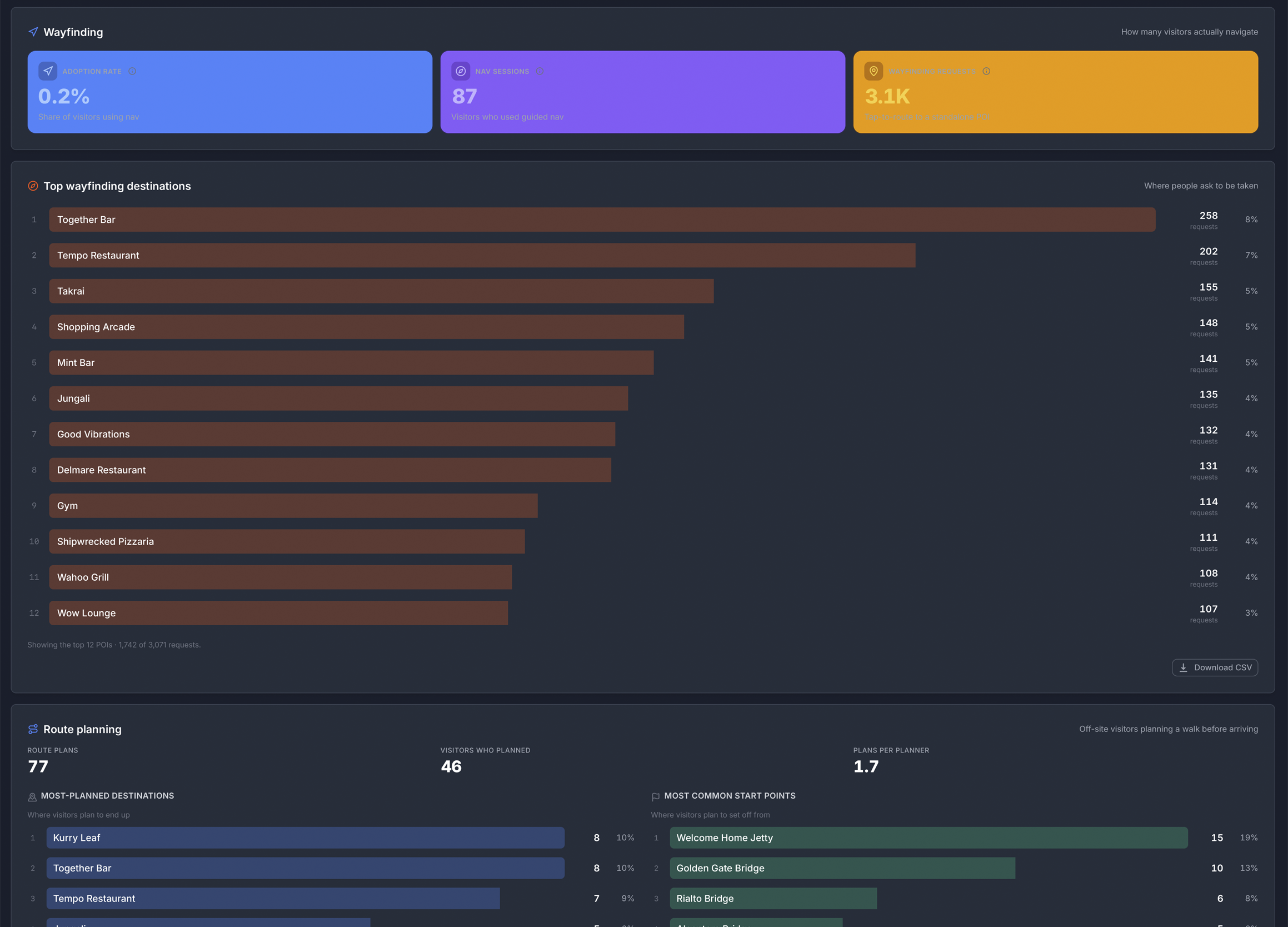Viewport: 1288px width, 927px height.
Task: Click 'Off-site visitors planning a walk' caption
Action: coord(1168,729)
